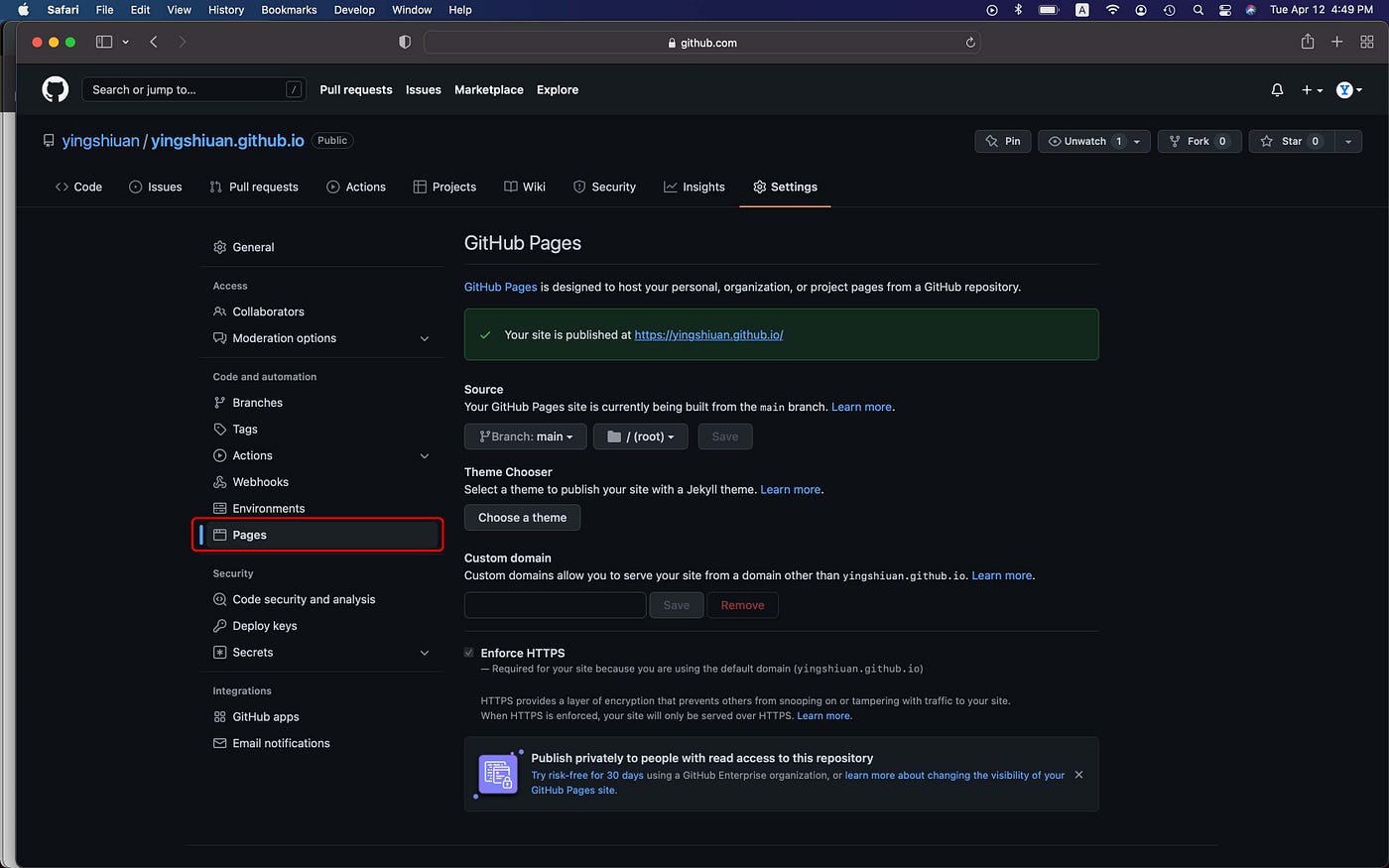
Task: Expand the Secrets chevron
Action: [x=425, y=653]
